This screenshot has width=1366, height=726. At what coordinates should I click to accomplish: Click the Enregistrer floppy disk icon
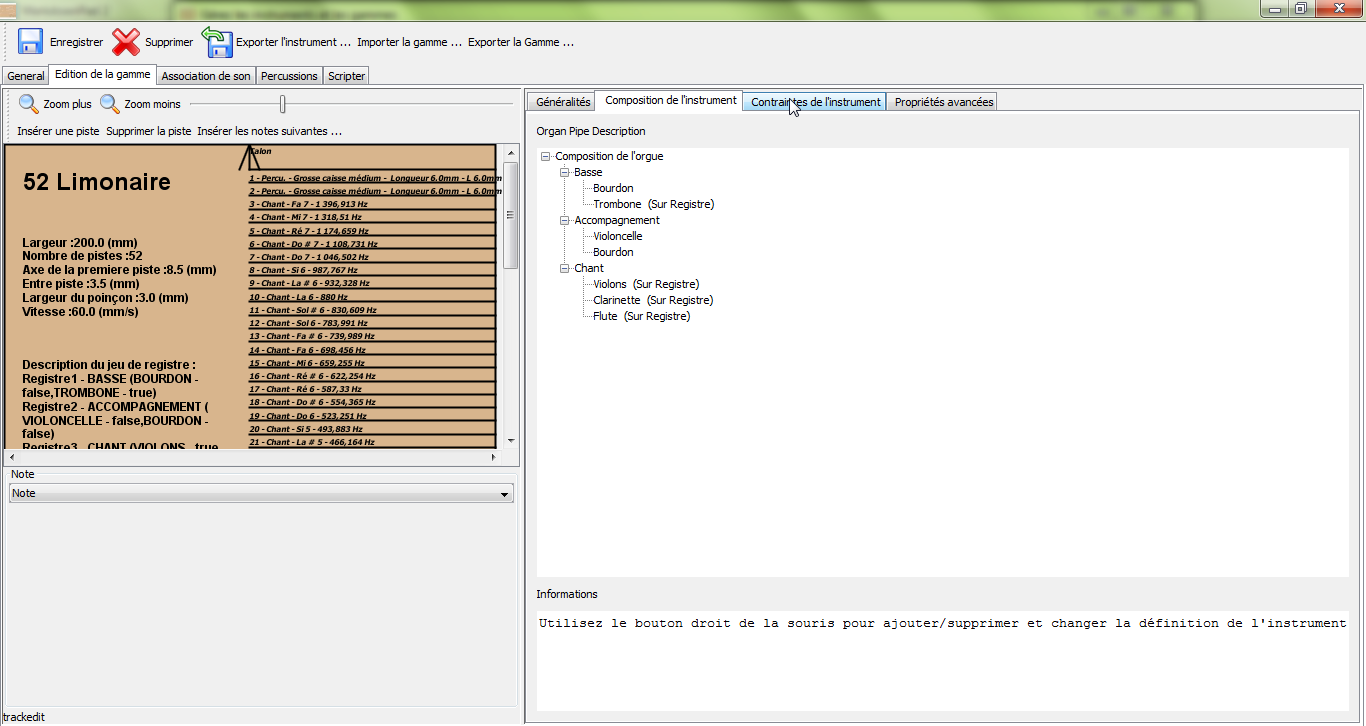30,42
